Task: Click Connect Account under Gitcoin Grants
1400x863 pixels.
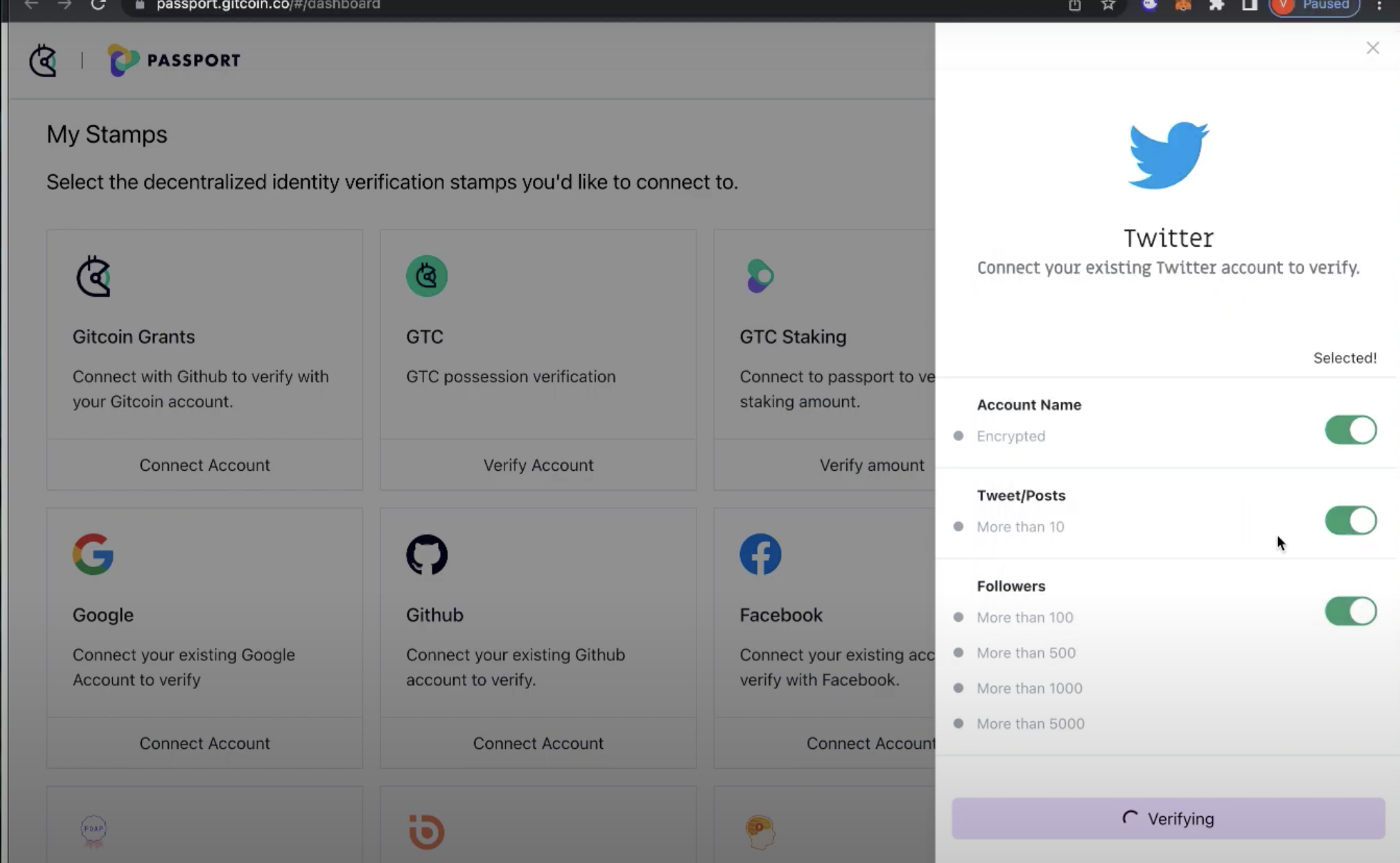Action: point(204,465)
